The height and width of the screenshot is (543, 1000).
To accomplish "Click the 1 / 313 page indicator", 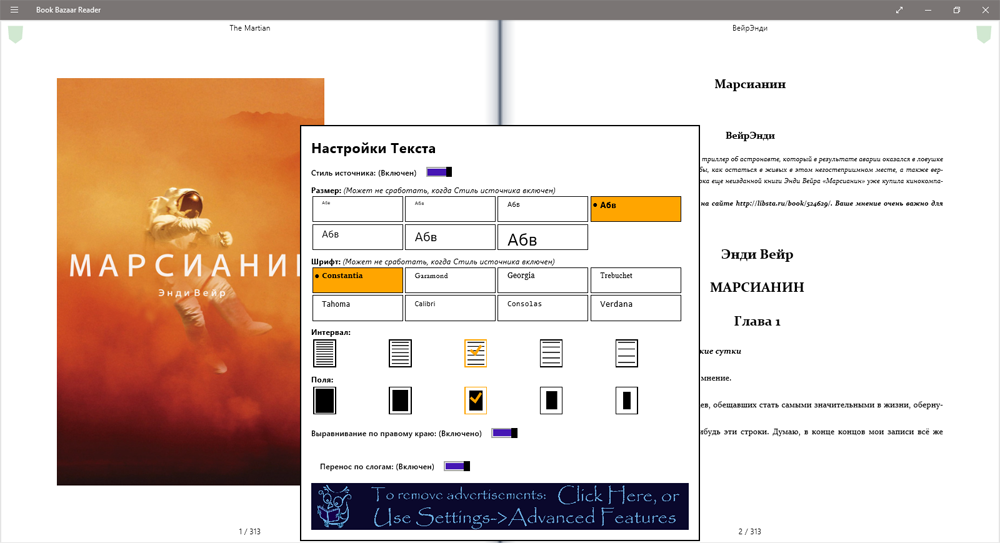I will point(249,532).
